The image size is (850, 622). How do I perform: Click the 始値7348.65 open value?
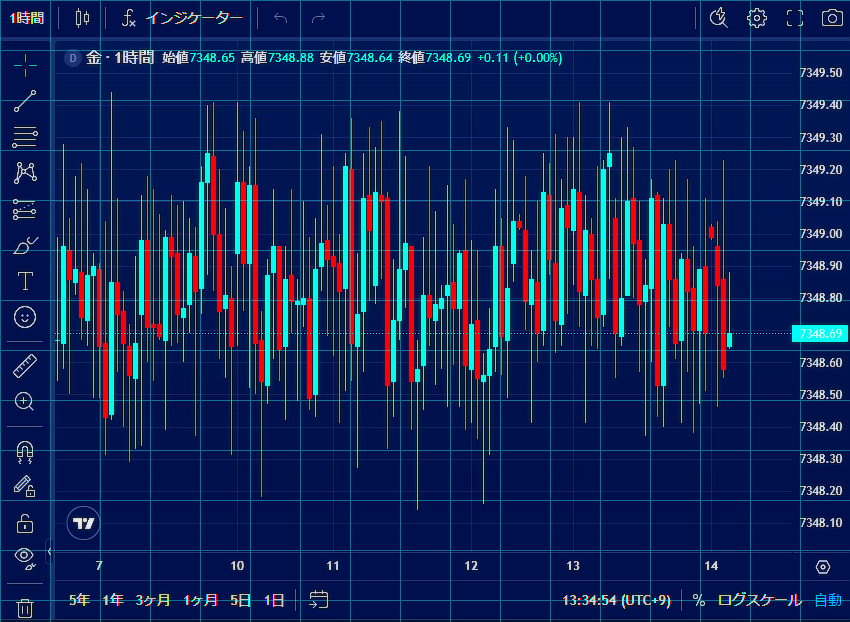pyautogui.click(x=198, y=57)
